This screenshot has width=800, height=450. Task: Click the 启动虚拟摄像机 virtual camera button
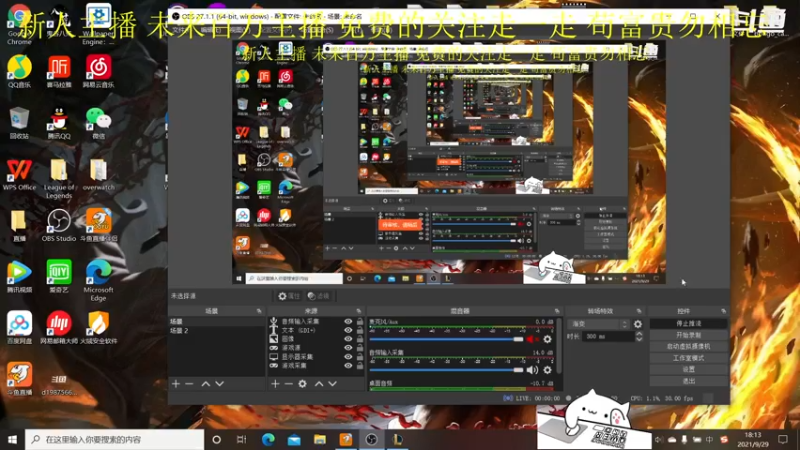pos(688,346)
